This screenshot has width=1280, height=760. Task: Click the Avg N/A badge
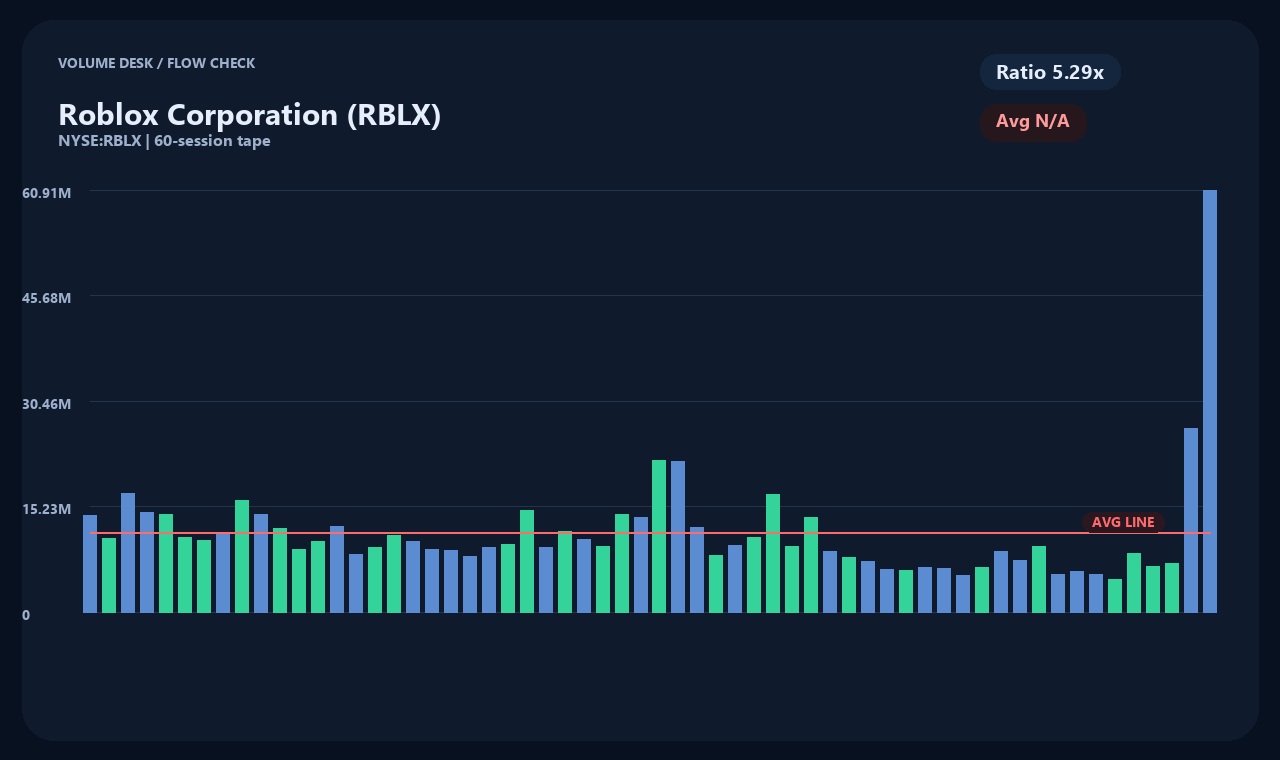tap(1033, 122)
